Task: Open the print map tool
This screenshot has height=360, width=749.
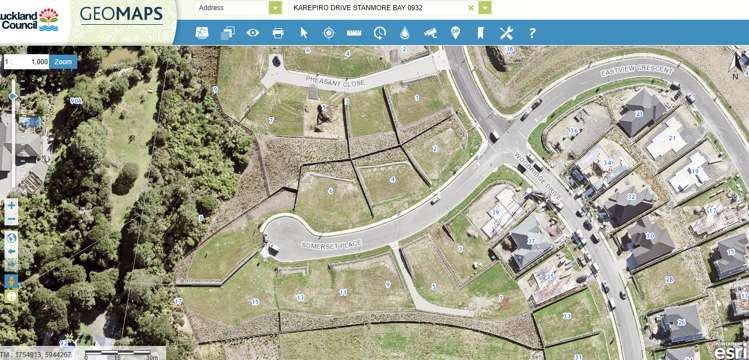Action: [x=278, y=32]
